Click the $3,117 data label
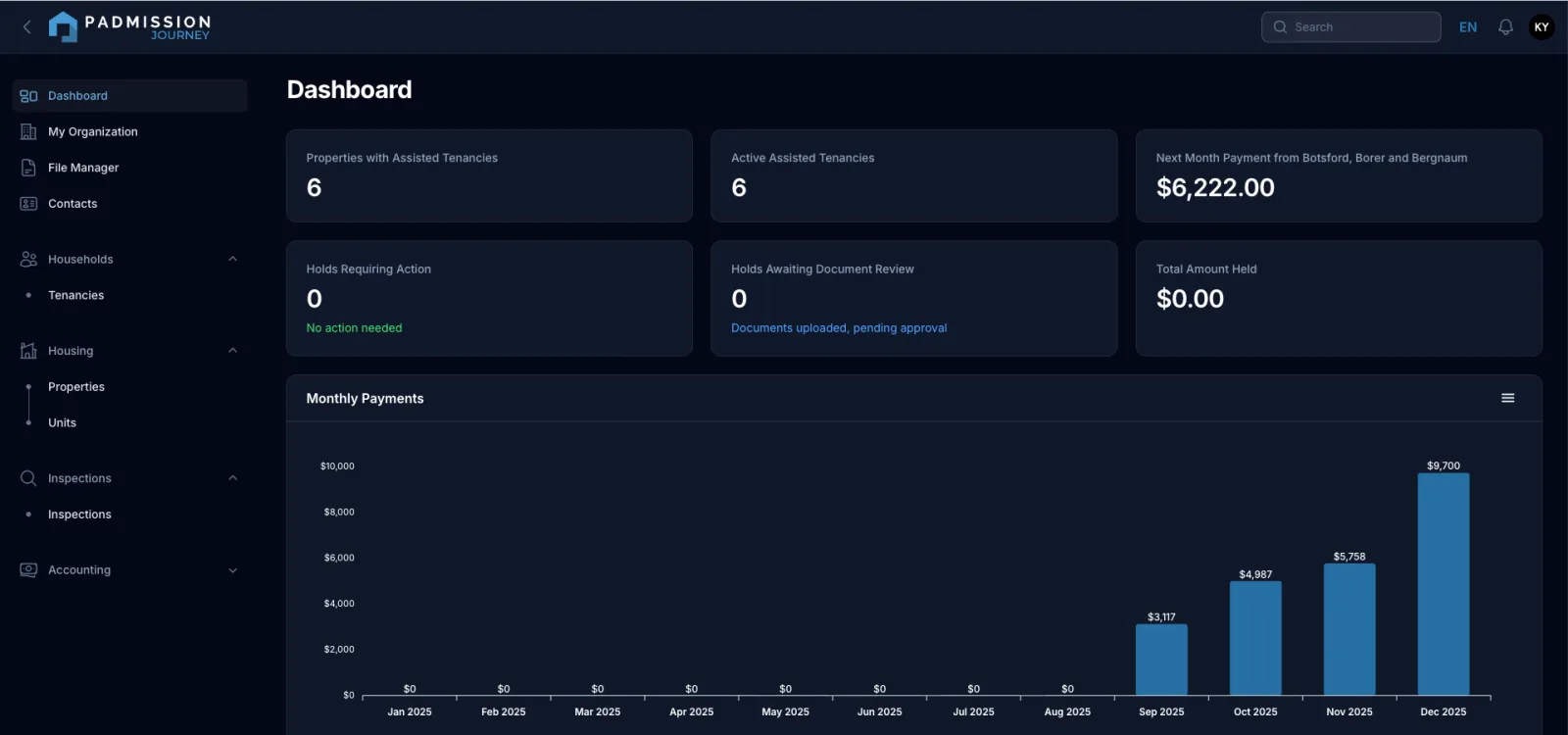The image size is (1568, 735). coord(1161,617)
